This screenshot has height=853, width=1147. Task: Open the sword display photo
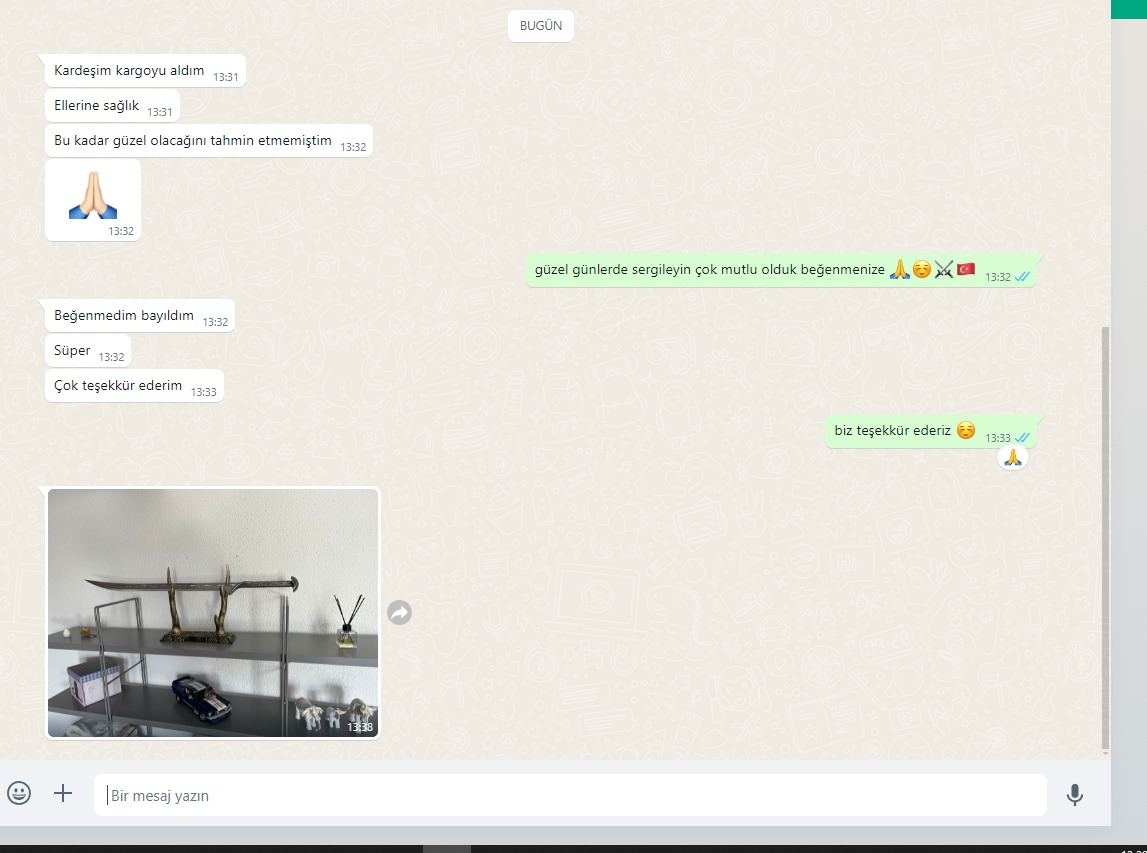click(x=213, y=612)
